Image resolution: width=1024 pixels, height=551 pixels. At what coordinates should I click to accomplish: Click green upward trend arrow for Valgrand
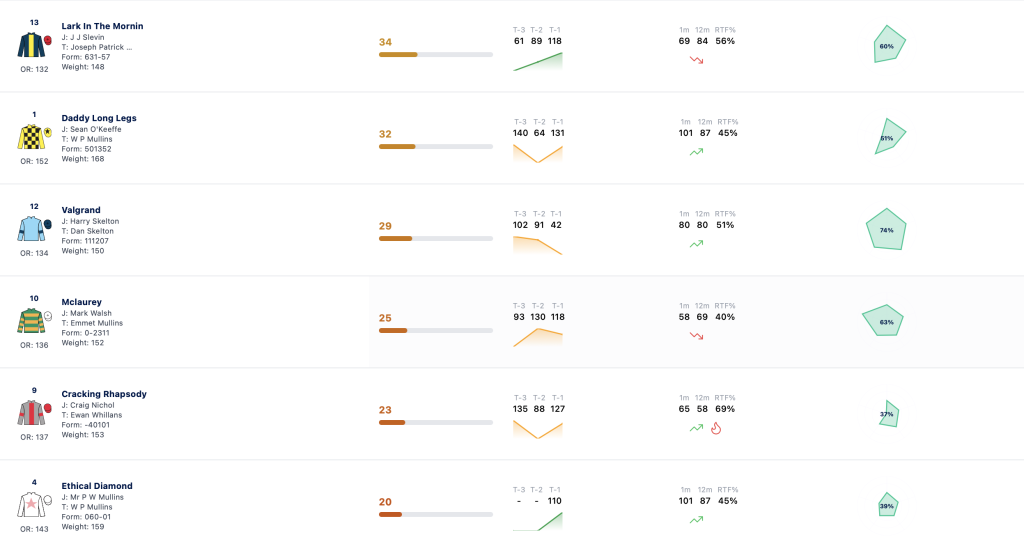(x=697, y=244)
